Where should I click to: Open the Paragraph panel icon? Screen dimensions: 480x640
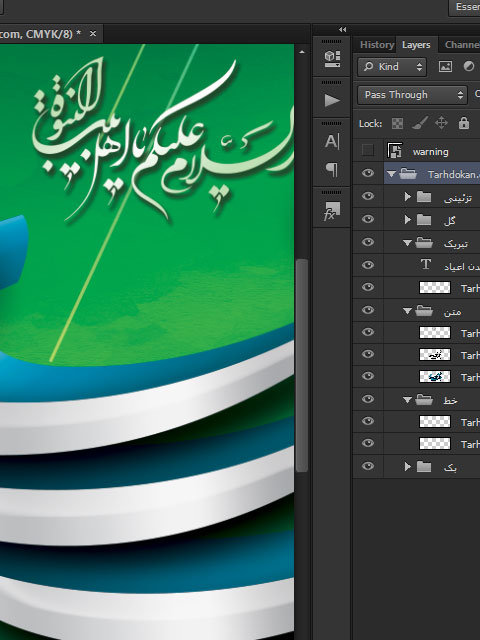pyautogui.click(x=332, y=169)
